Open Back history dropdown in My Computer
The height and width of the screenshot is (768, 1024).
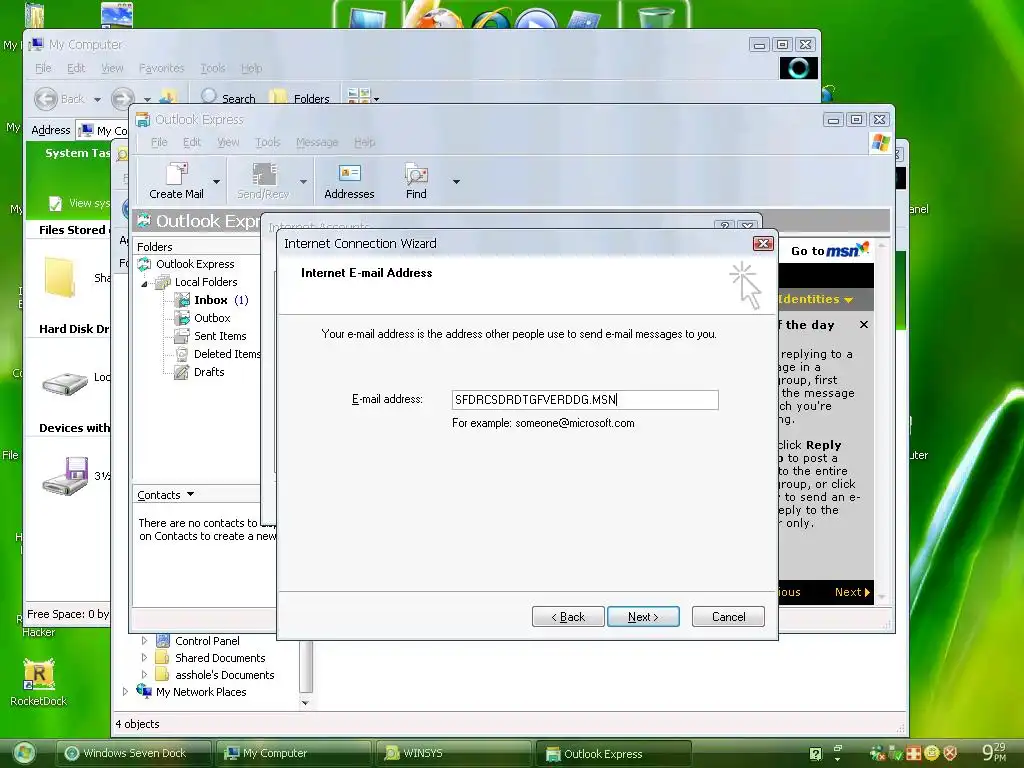click(x=97, y=99)
